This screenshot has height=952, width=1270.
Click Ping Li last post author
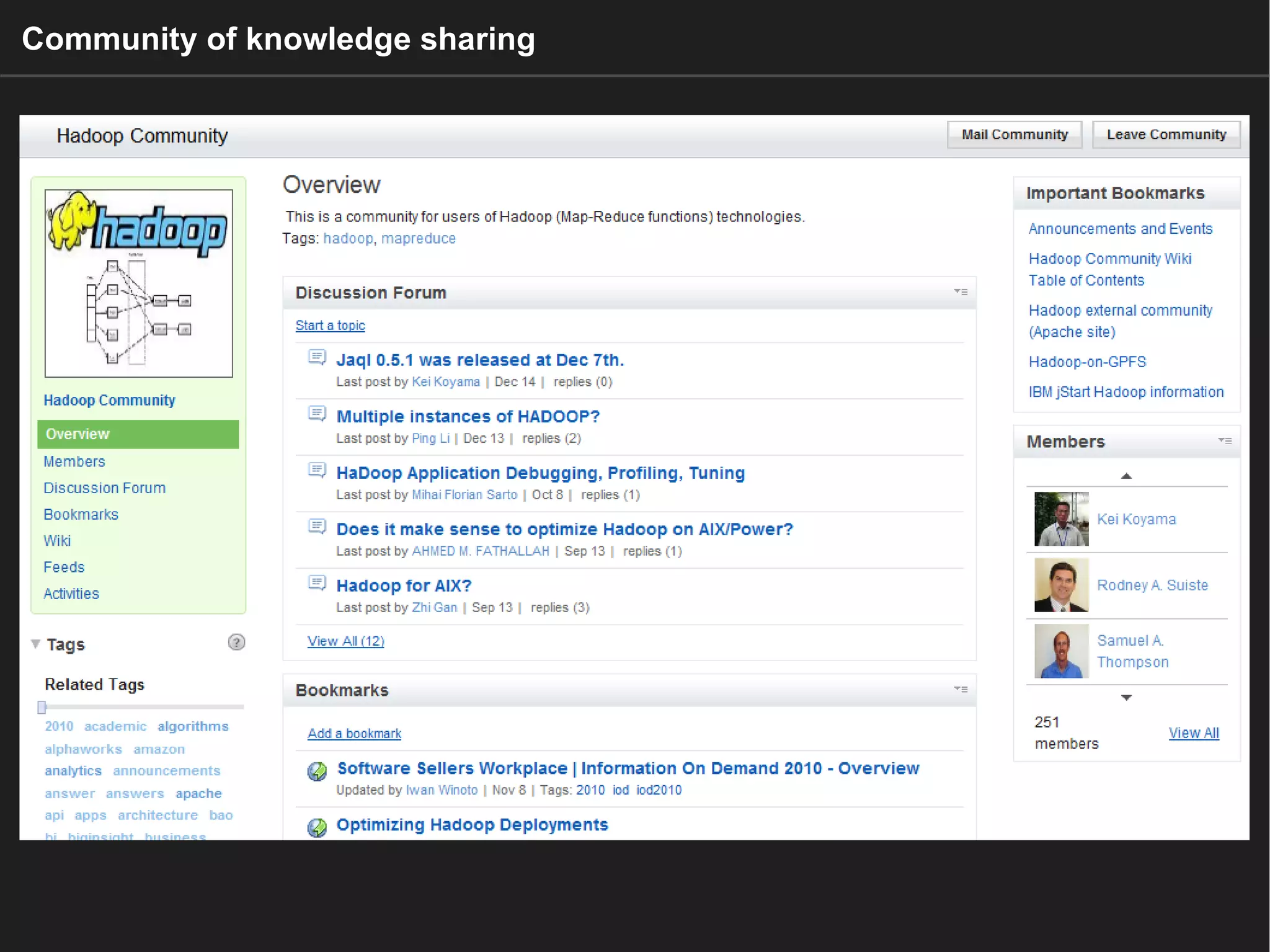point(431,438)
